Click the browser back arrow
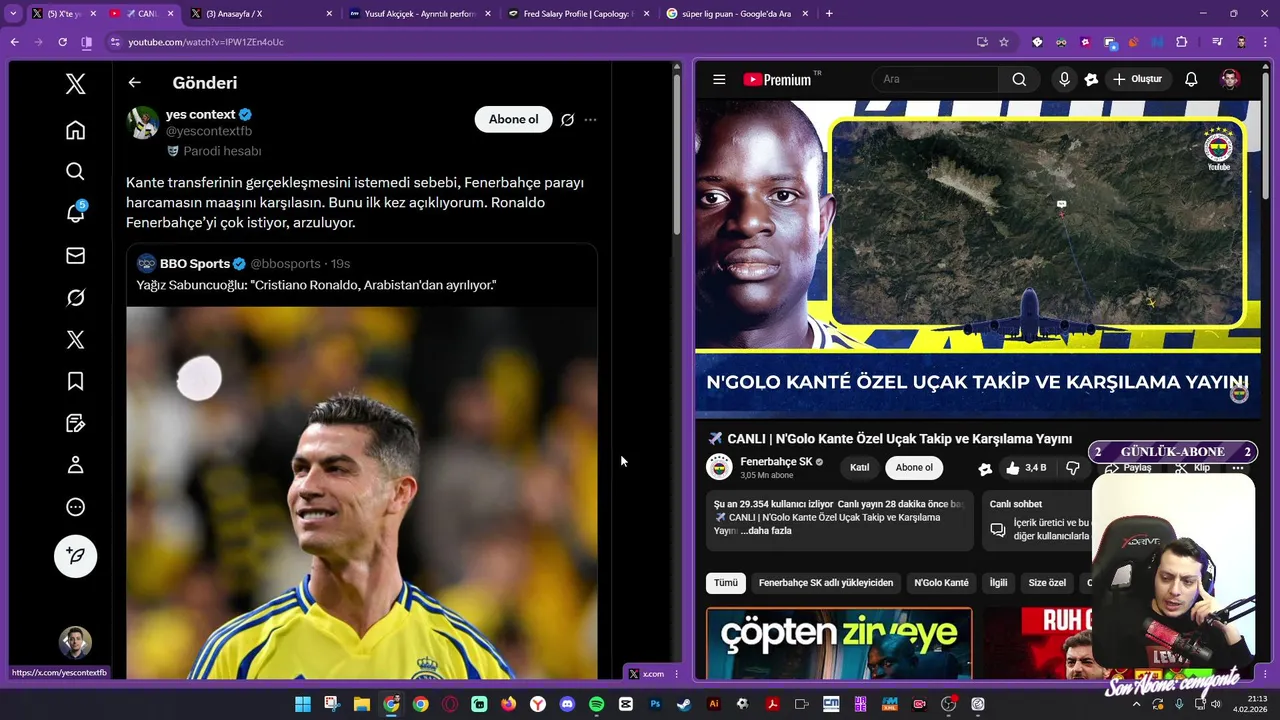 tap(14, 42)
